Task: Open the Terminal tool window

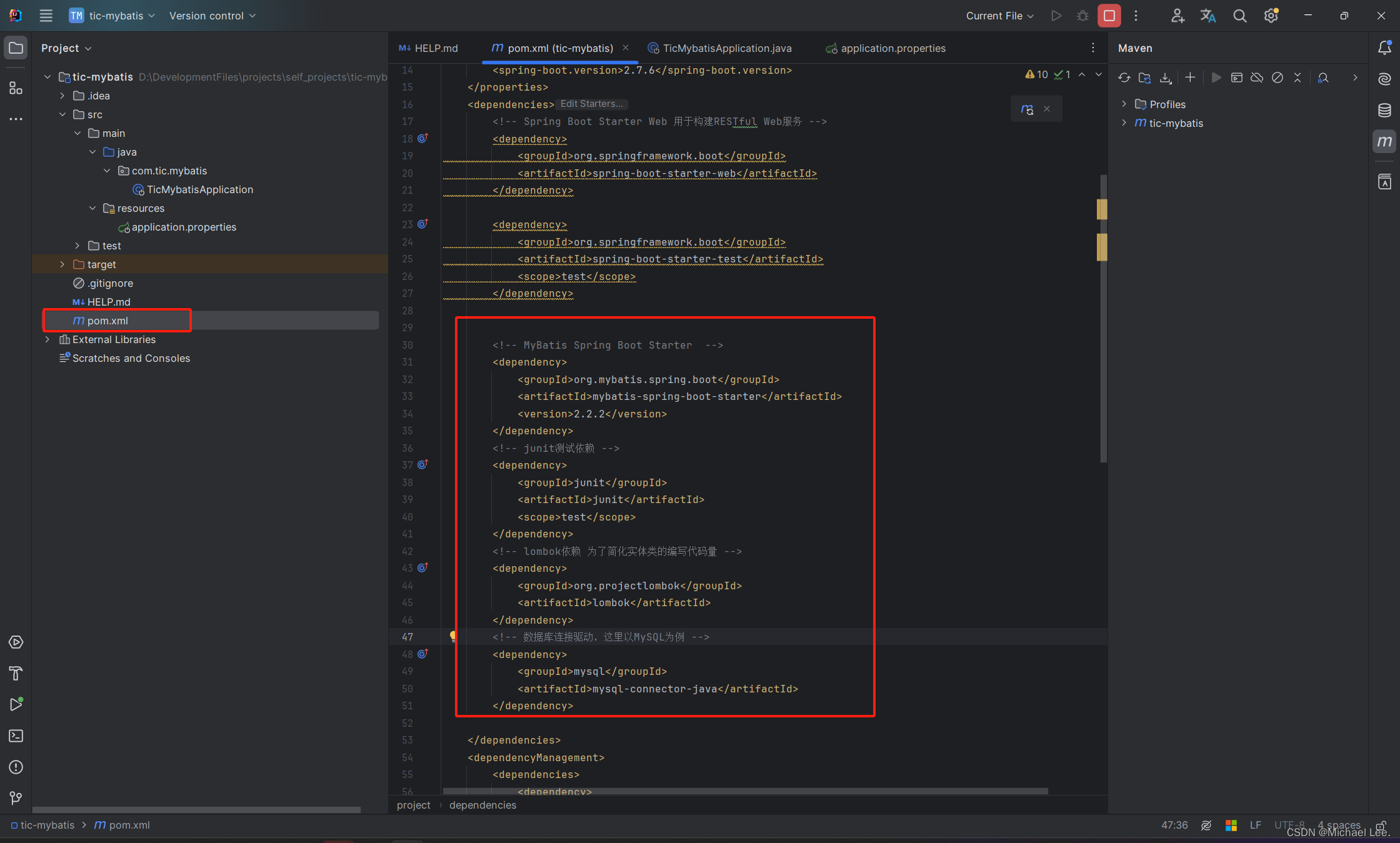Action: [16, 736]
